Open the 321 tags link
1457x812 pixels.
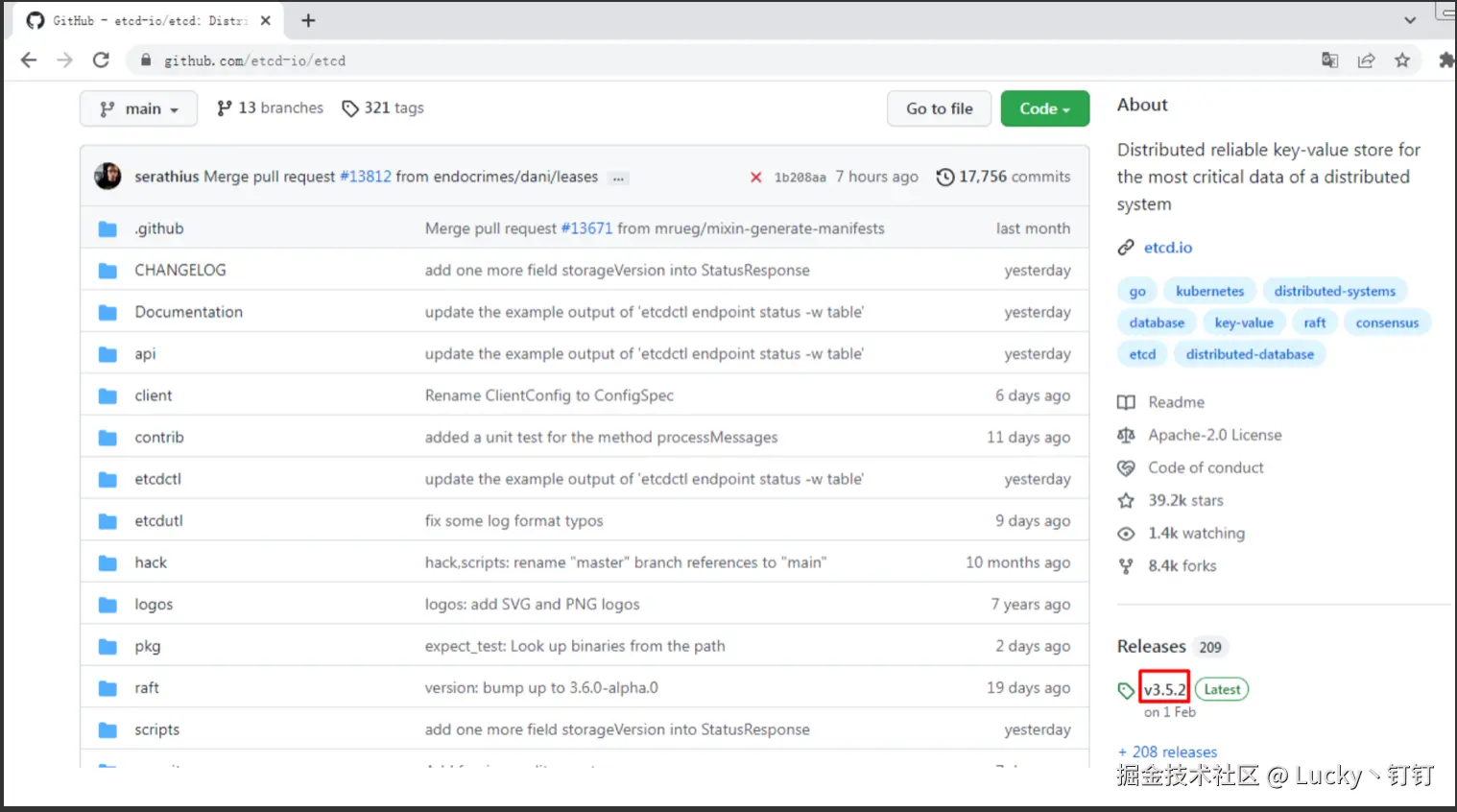[x=383, y=108]
